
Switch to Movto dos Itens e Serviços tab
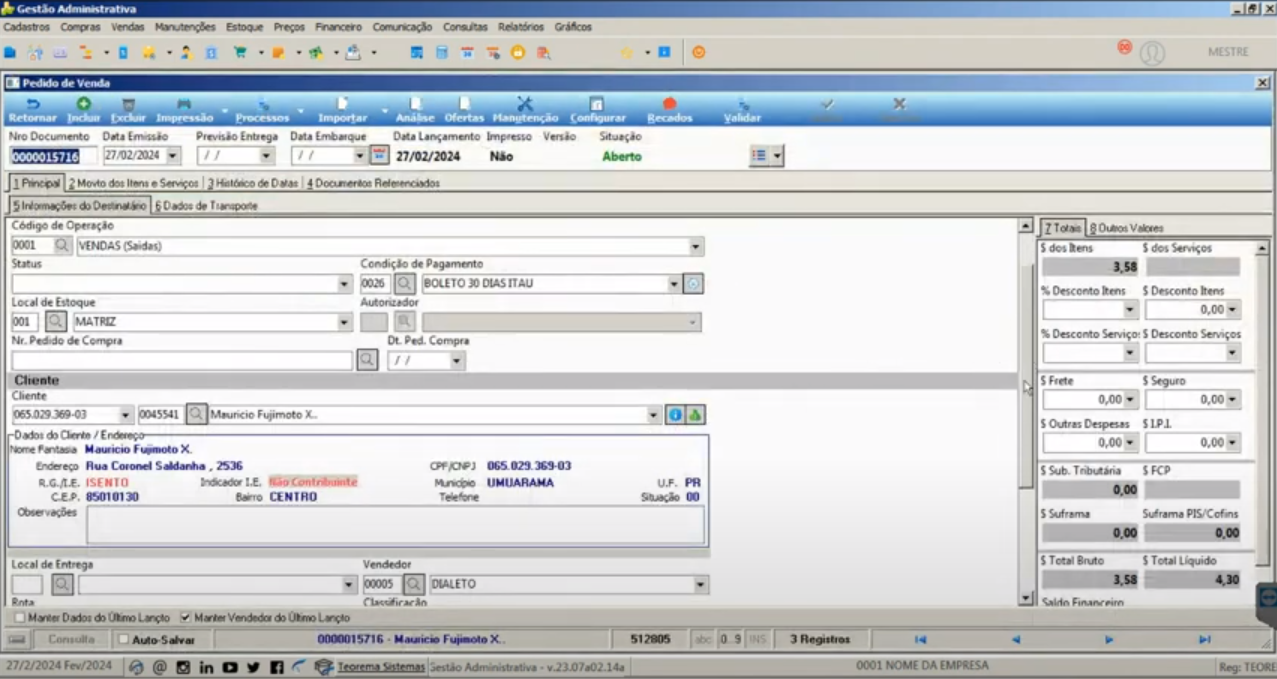134,183
